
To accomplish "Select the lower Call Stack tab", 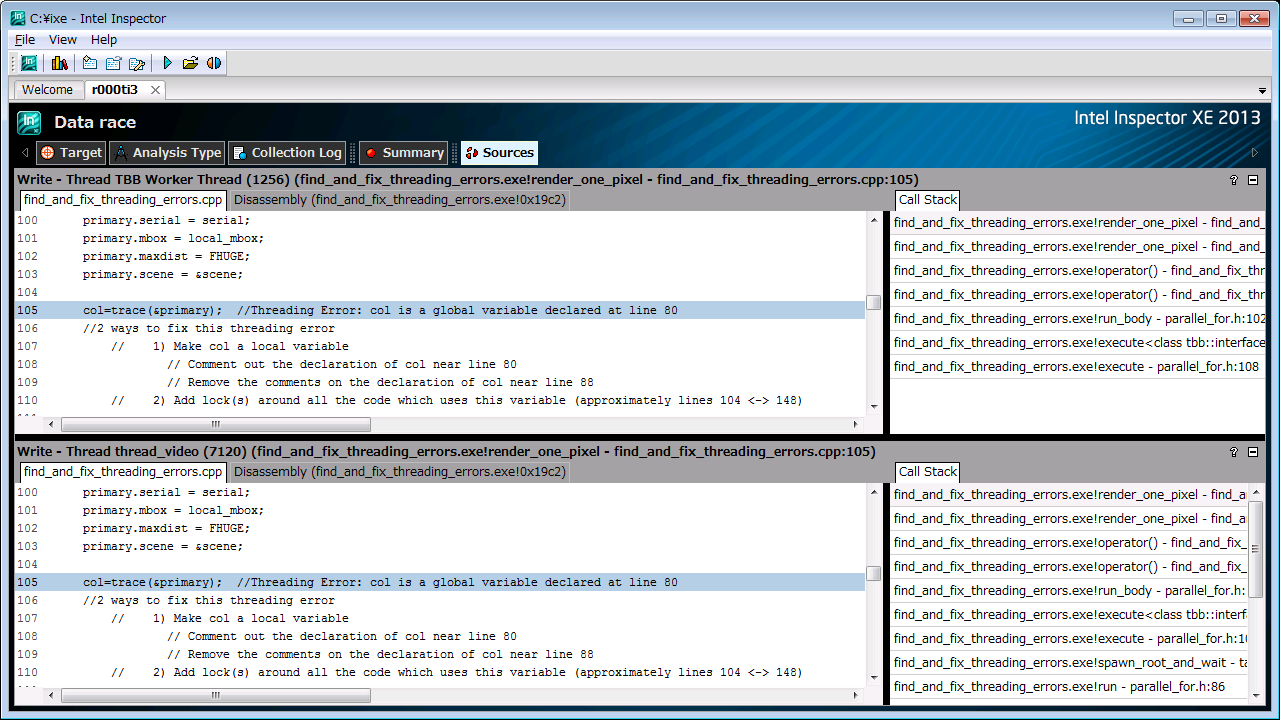I will pos(928,472).
